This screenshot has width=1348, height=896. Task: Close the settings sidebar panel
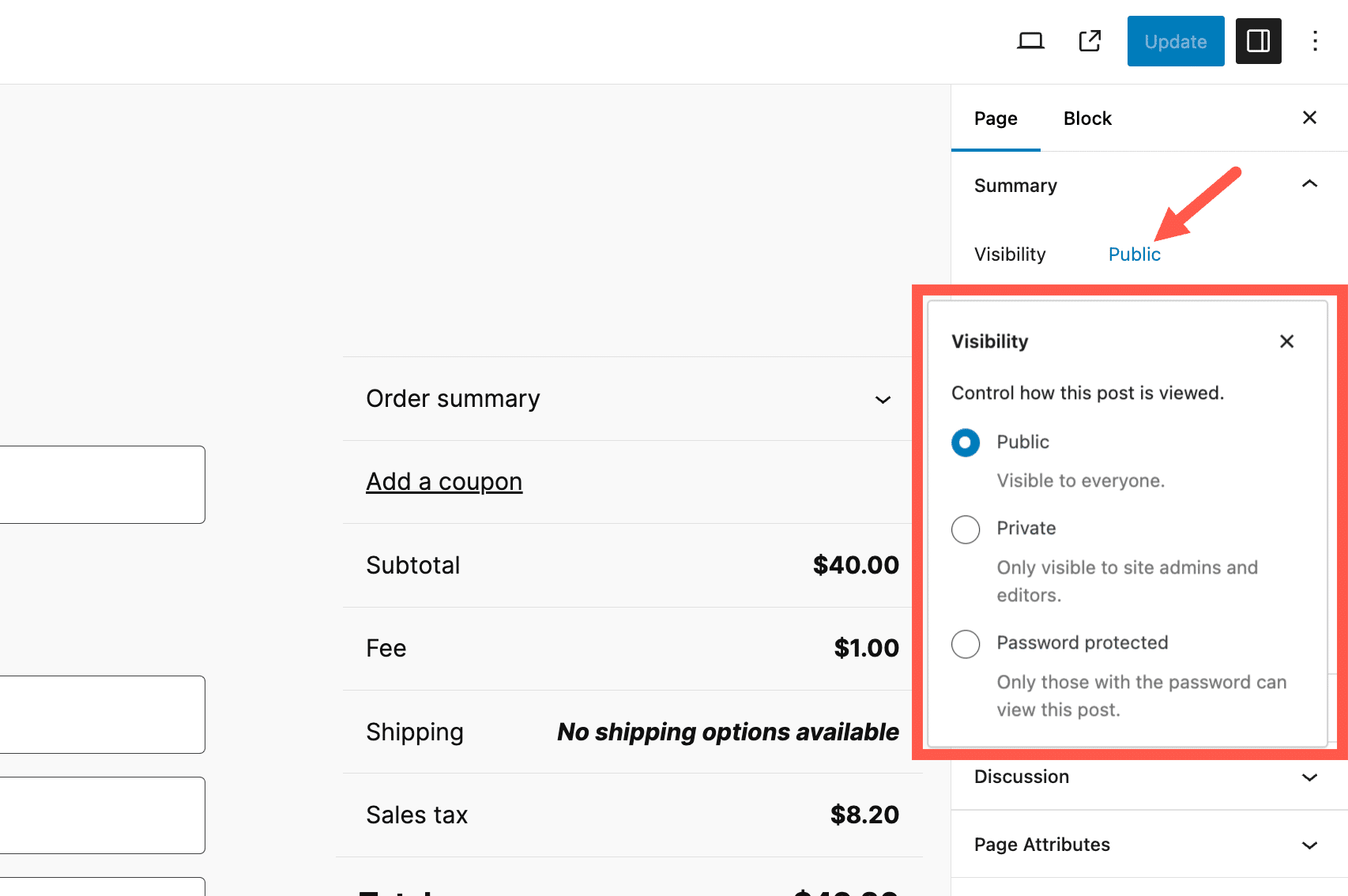point(1309,118)
